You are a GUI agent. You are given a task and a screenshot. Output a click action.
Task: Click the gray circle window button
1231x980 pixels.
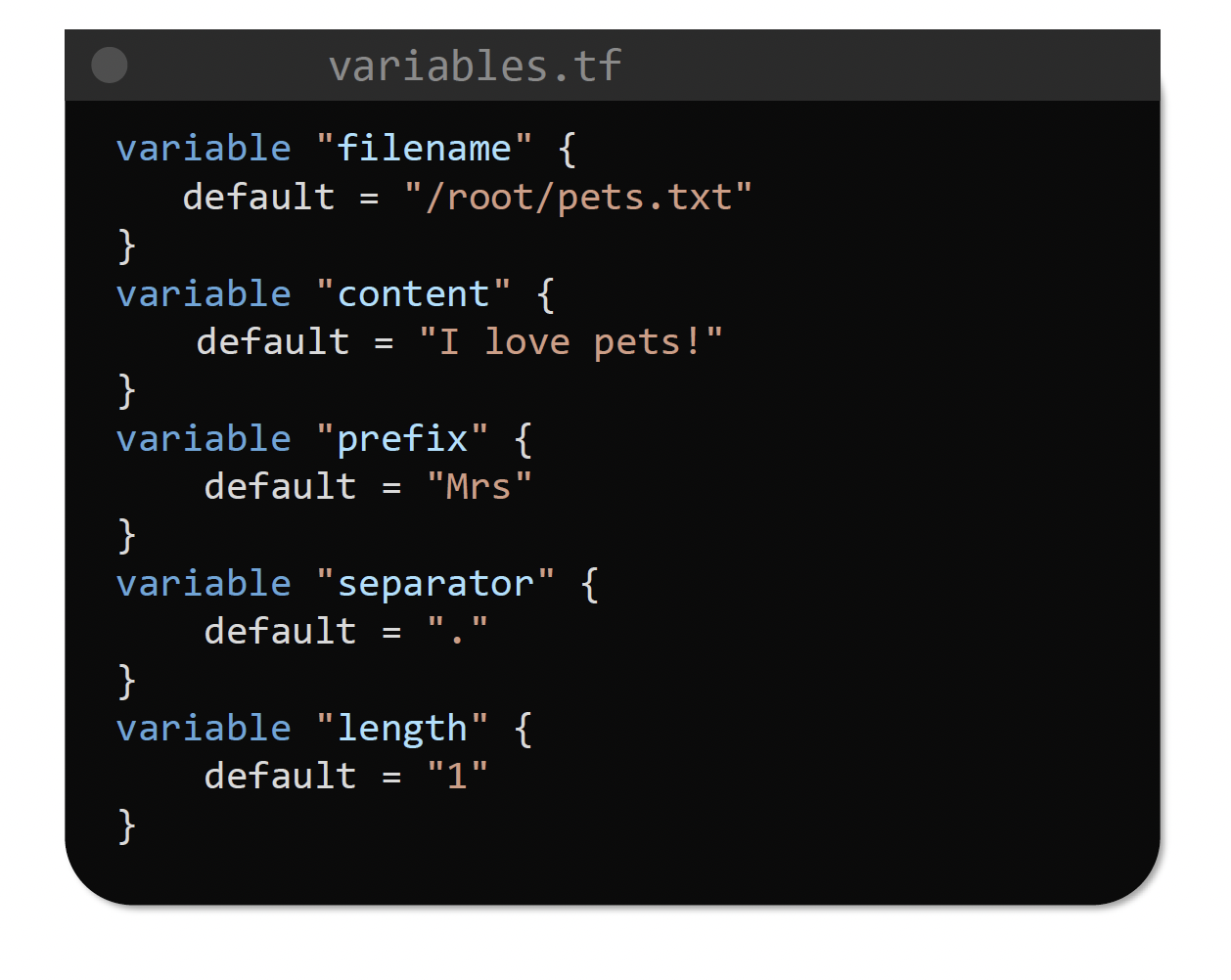pyautogui.click(x=110, y=66)
